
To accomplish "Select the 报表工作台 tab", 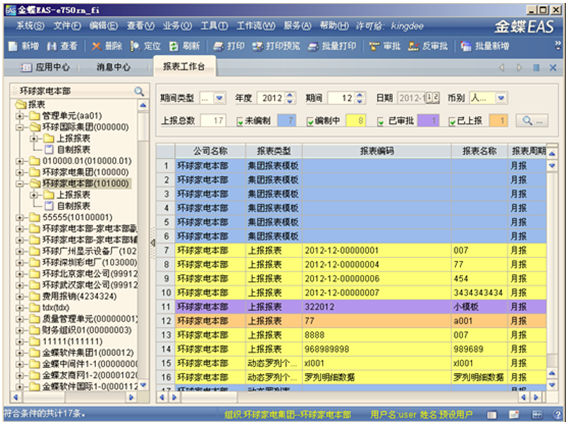I will [x=184, y=66].
